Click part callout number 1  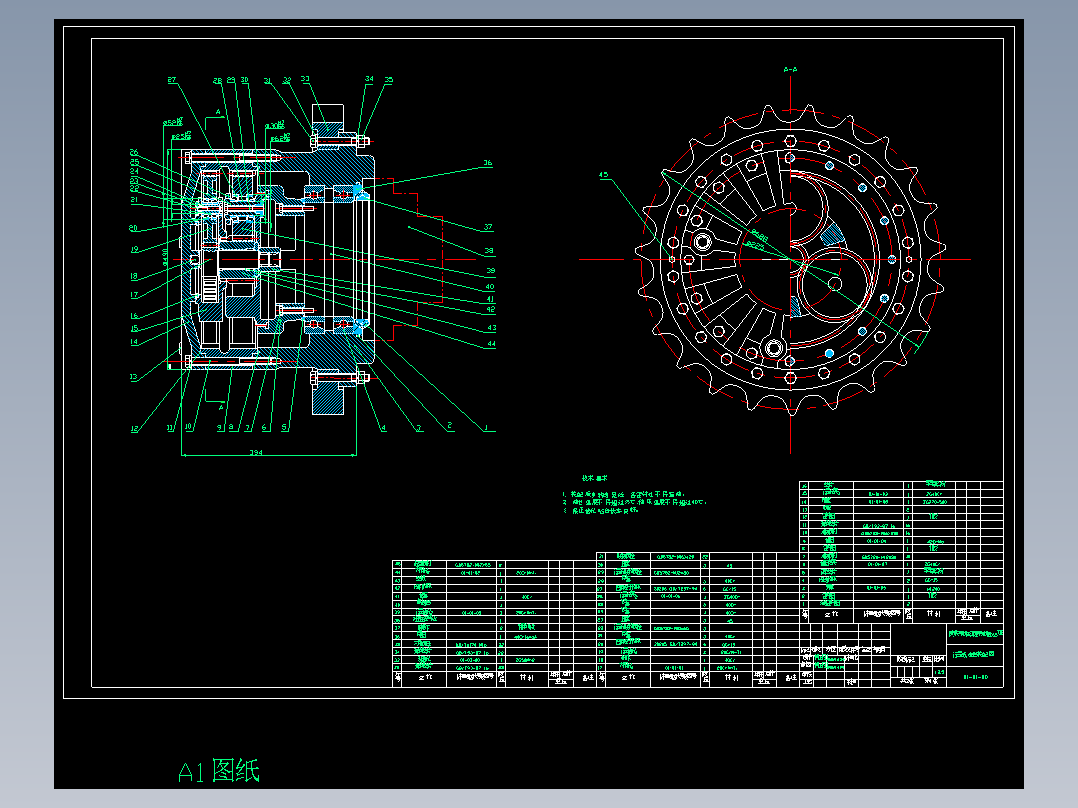486,427
